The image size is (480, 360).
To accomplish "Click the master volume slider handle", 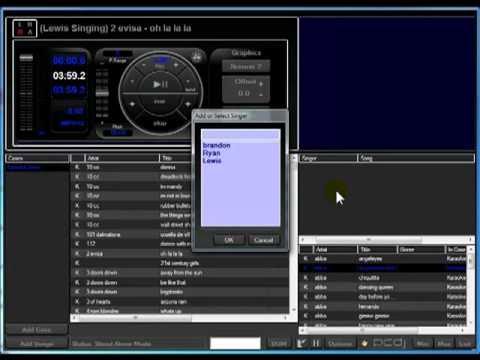I will (26, 58).
